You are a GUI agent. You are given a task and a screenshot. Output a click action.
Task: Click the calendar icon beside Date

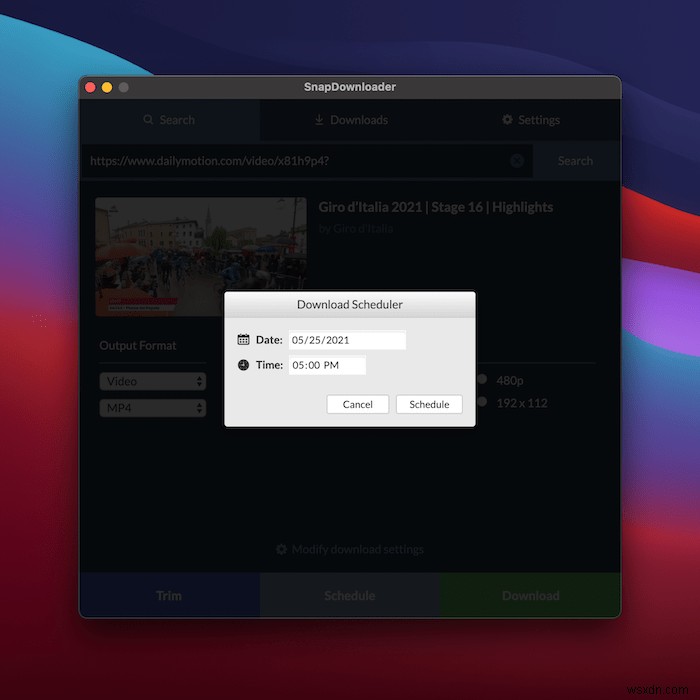243,340
